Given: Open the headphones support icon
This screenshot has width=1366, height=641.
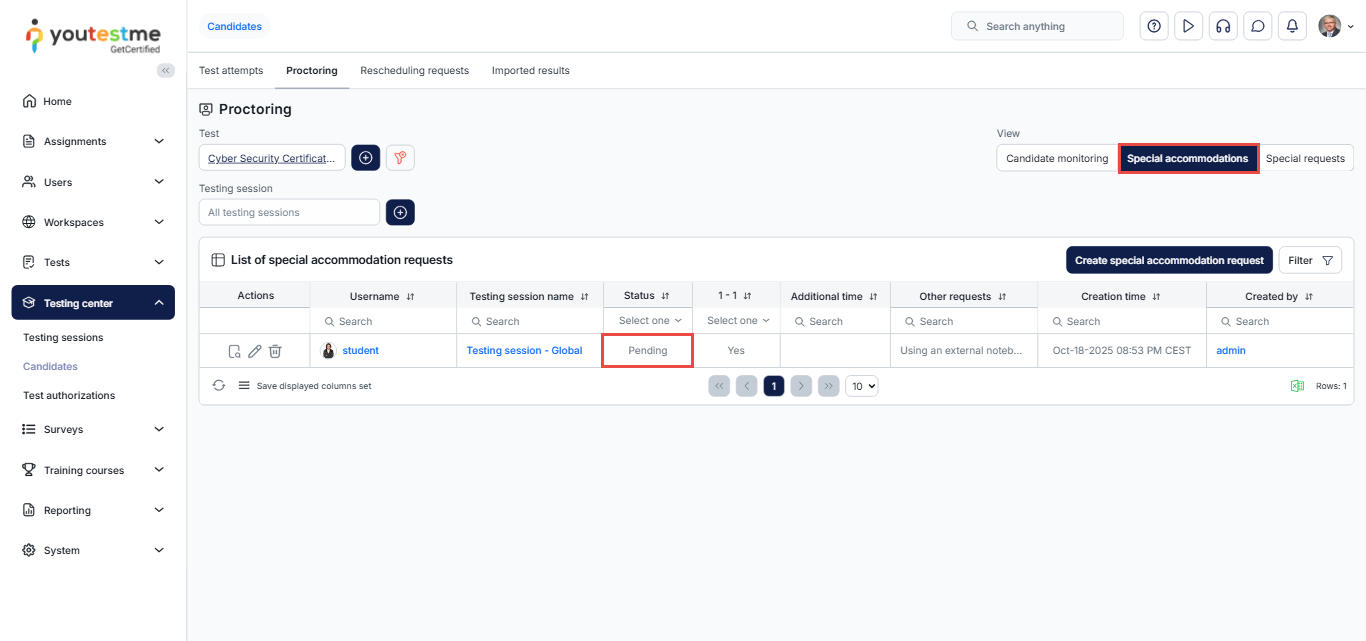Looking at the screenshot, I should (1222, 26).
